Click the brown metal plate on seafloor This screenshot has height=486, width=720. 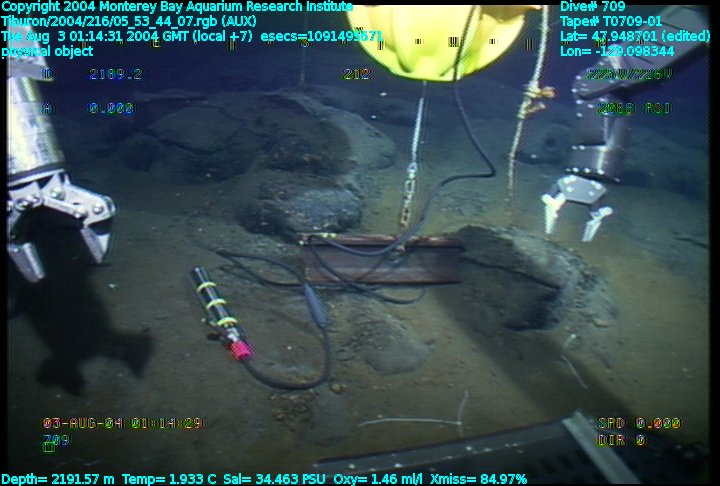point(380,257)
